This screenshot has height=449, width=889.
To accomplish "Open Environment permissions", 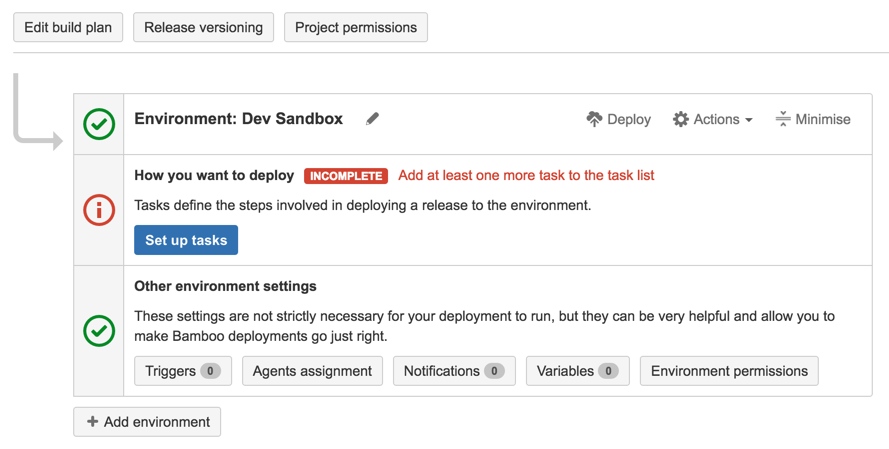I will 729,371.
